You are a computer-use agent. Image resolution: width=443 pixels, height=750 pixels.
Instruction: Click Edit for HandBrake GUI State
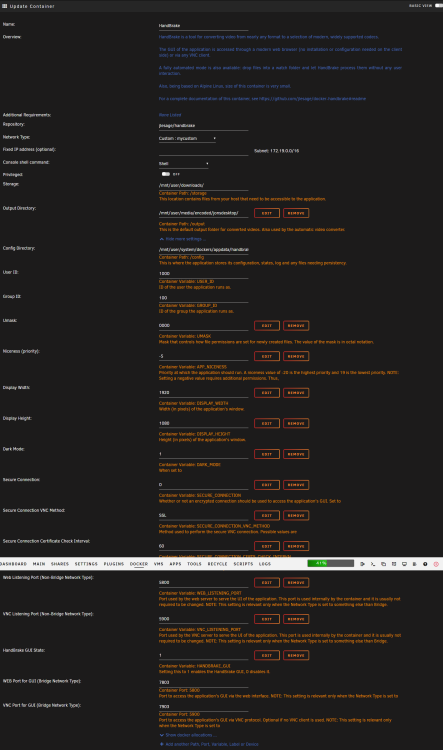267,655
